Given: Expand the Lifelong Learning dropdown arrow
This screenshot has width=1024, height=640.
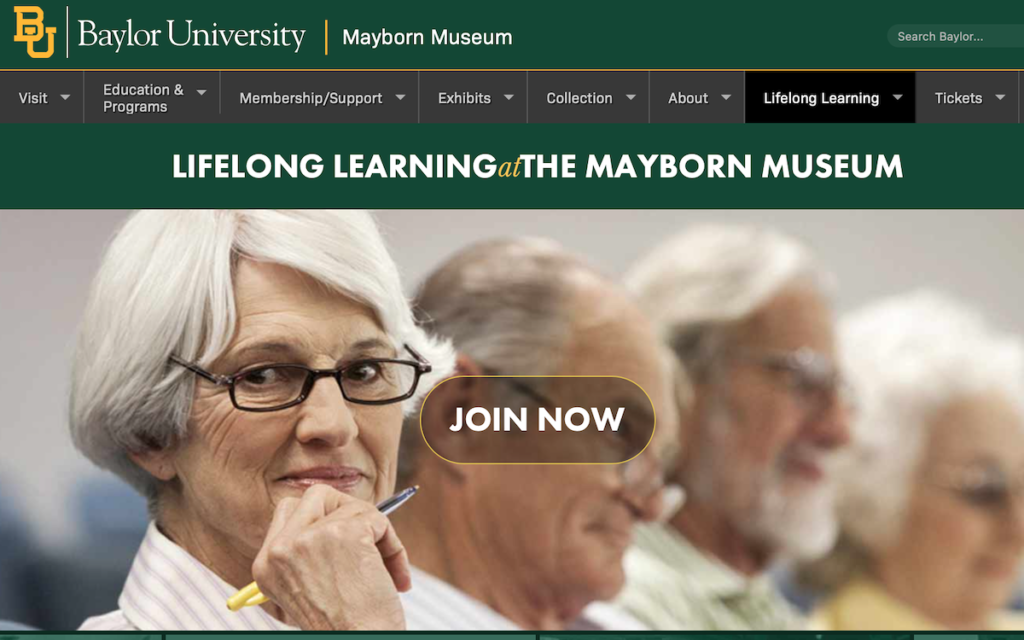Looking at the screenshot, I should (898, 97).
